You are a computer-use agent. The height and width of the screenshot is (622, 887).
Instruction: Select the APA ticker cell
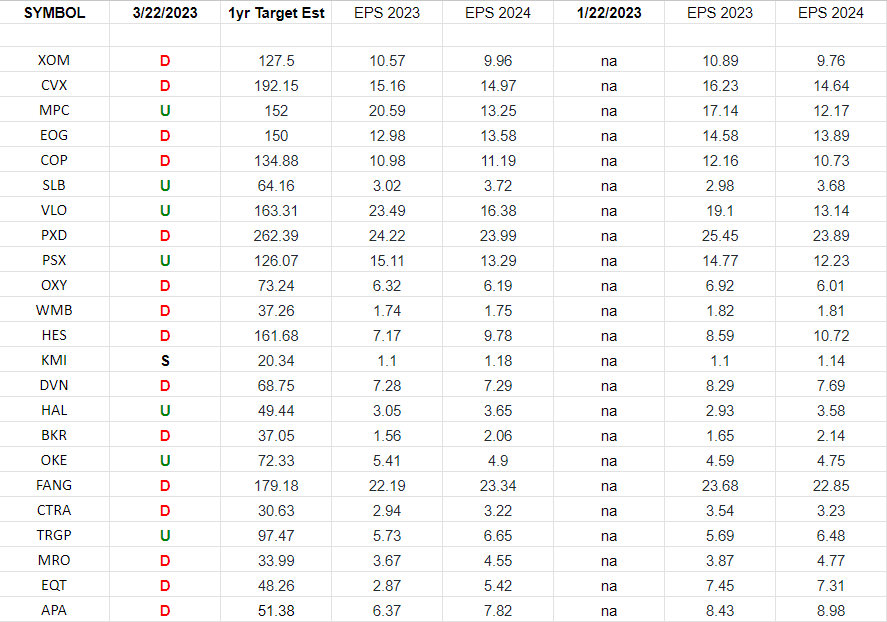click(x=54, y=611)
